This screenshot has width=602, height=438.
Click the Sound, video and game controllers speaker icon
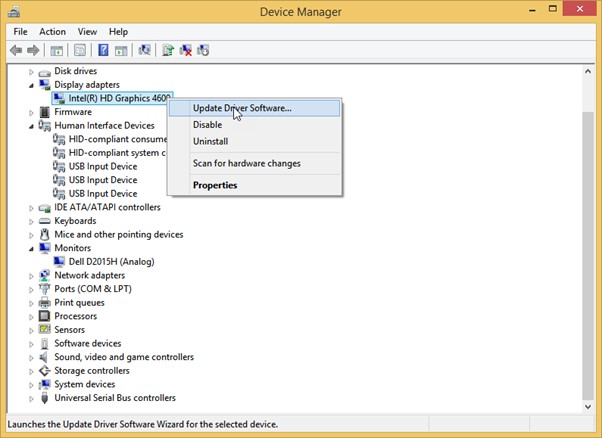click(44, 357)
